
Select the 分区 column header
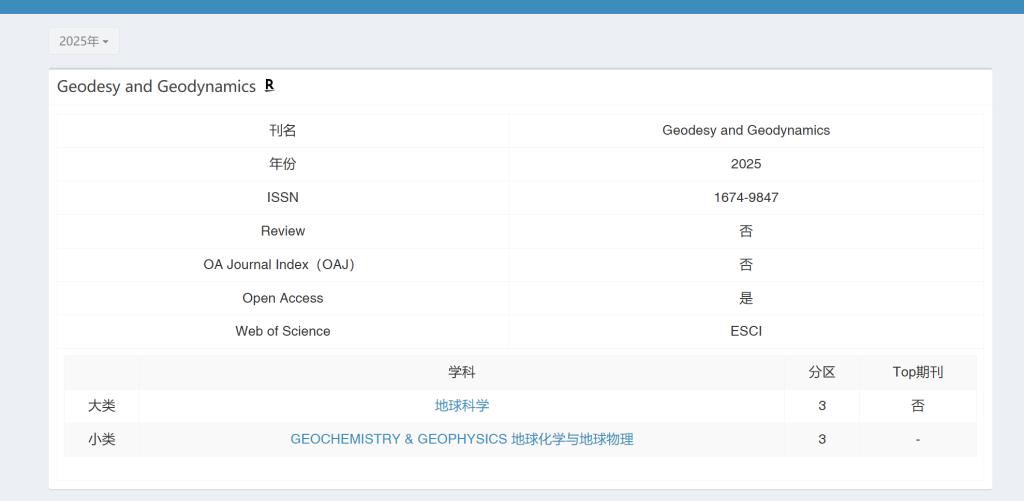(822, 372)
